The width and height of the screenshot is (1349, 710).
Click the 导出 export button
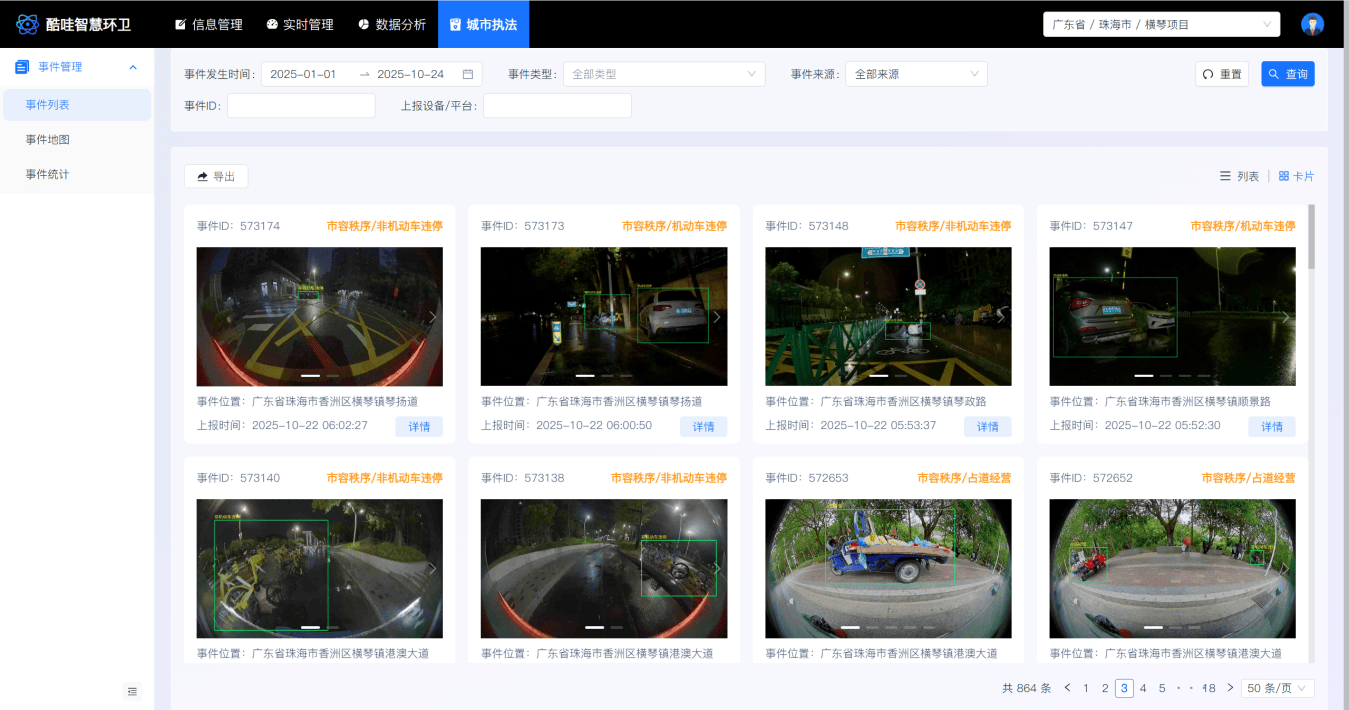click(x=216, y=176)
